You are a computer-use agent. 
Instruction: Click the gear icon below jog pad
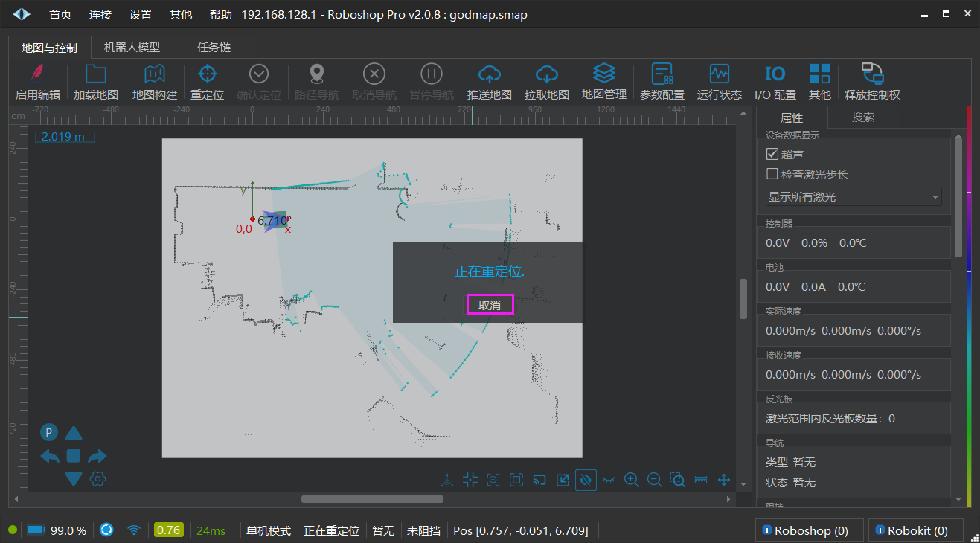98,479
